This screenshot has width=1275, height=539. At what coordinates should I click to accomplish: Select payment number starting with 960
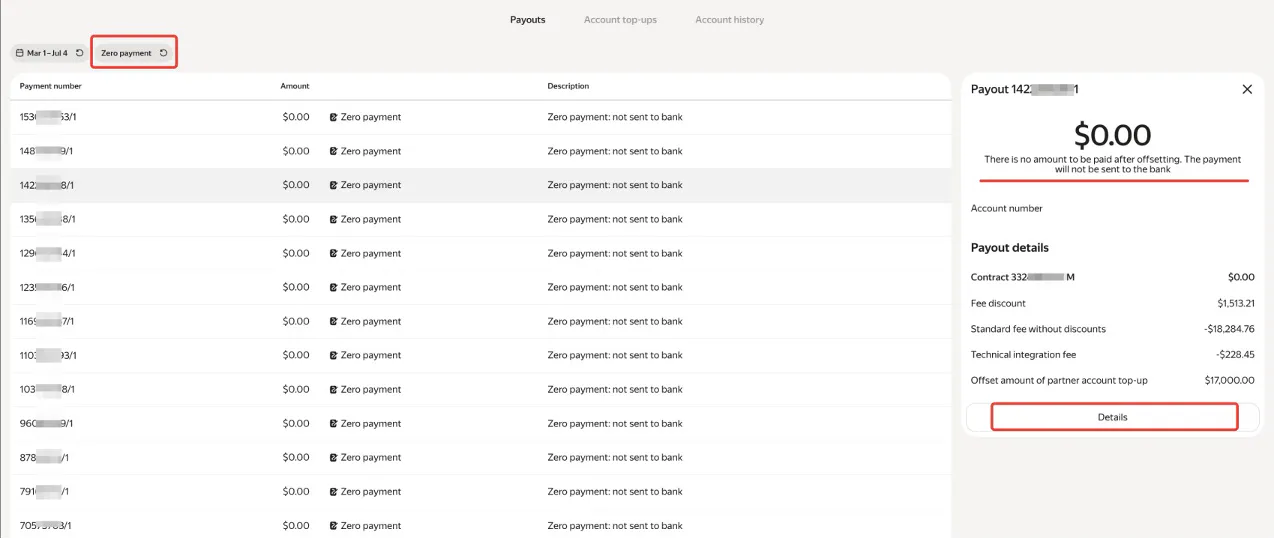click(46, 423)
